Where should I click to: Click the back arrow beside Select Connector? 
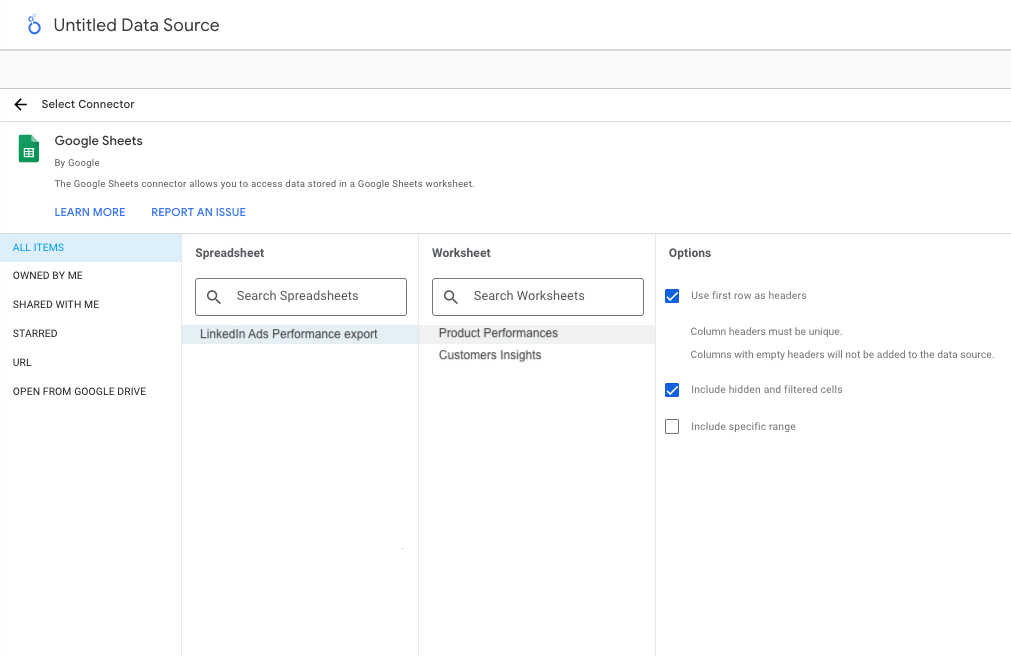click(x=20, y=104)
